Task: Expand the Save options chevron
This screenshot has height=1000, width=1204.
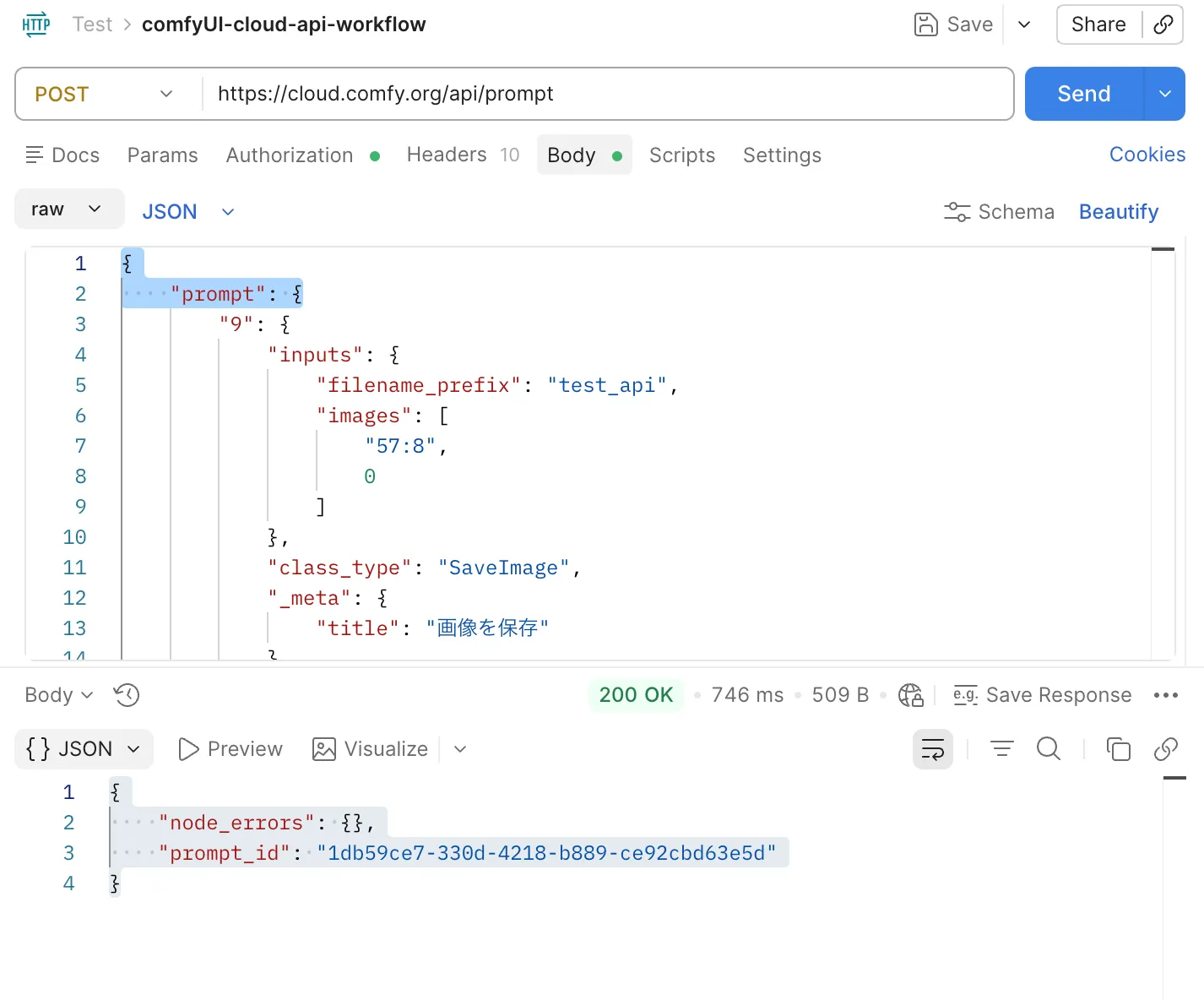Action: tap(1024, 24)
